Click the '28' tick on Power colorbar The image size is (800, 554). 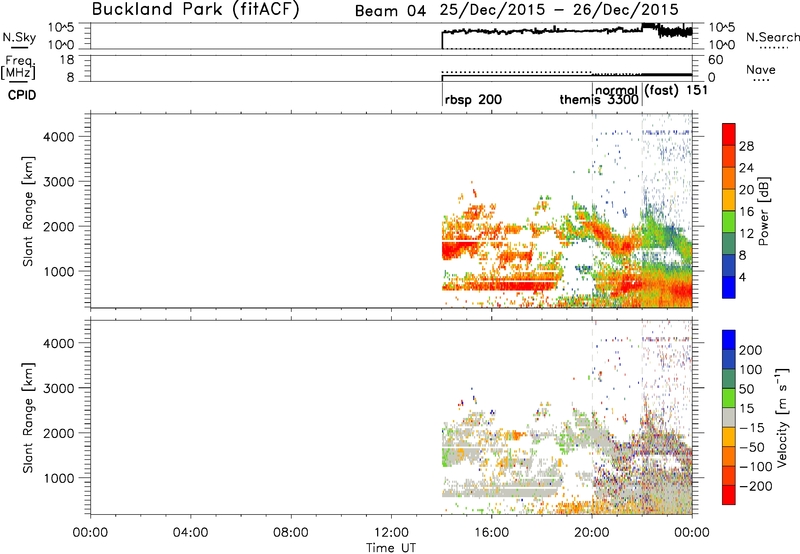tap(746, 146)
